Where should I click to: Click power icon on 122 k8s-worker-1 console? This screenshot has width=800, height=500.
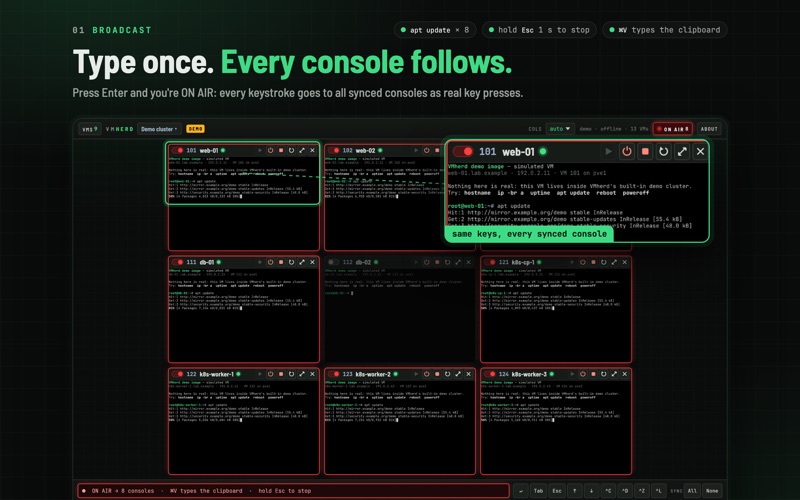(x=270, y=374)
